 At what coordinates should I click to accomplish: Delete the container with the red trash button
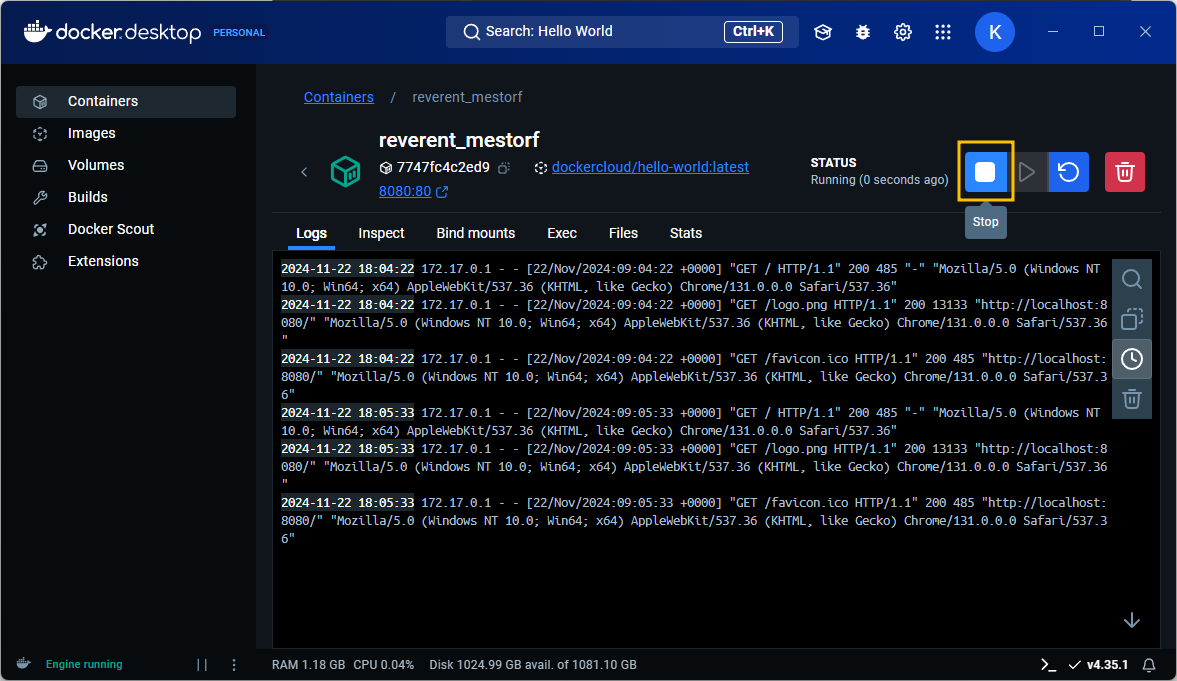(1124, 172)
